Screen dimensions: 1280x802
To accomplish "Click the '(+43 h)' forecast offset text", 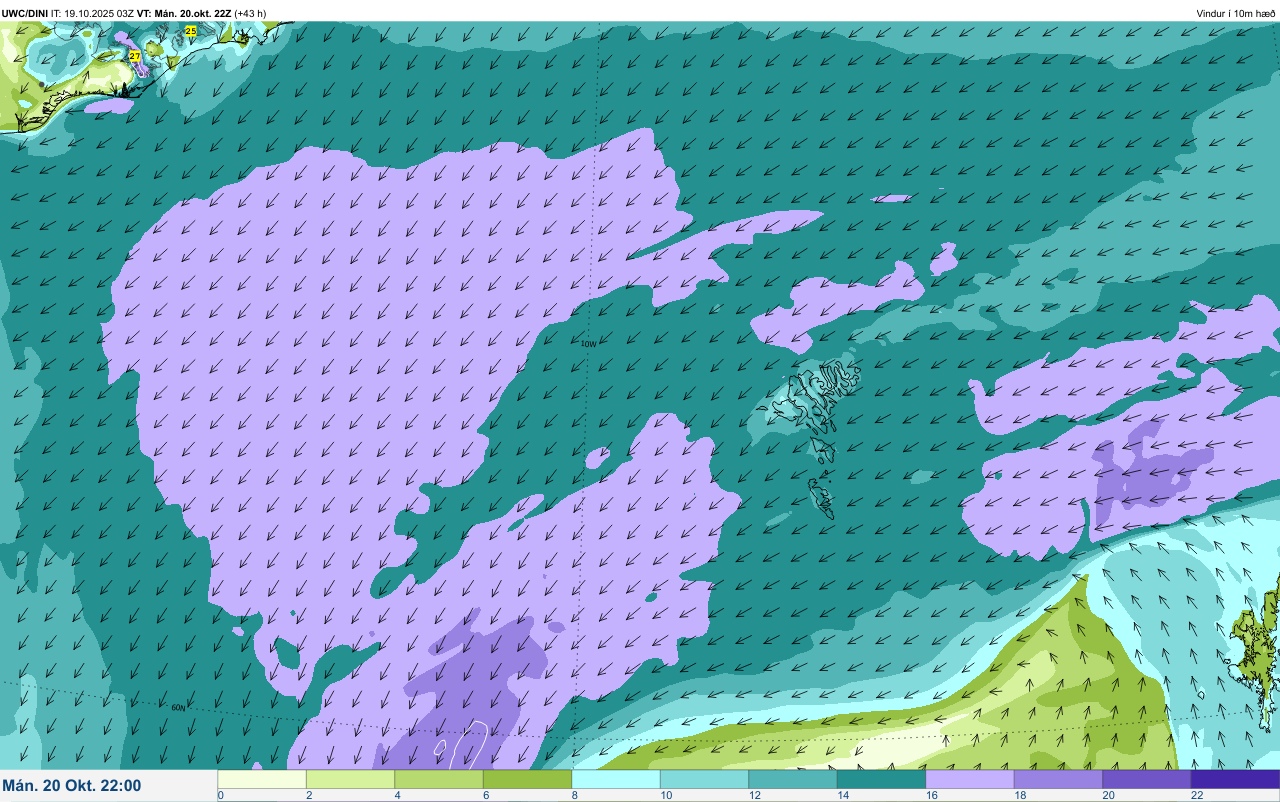I will point(250,13).
